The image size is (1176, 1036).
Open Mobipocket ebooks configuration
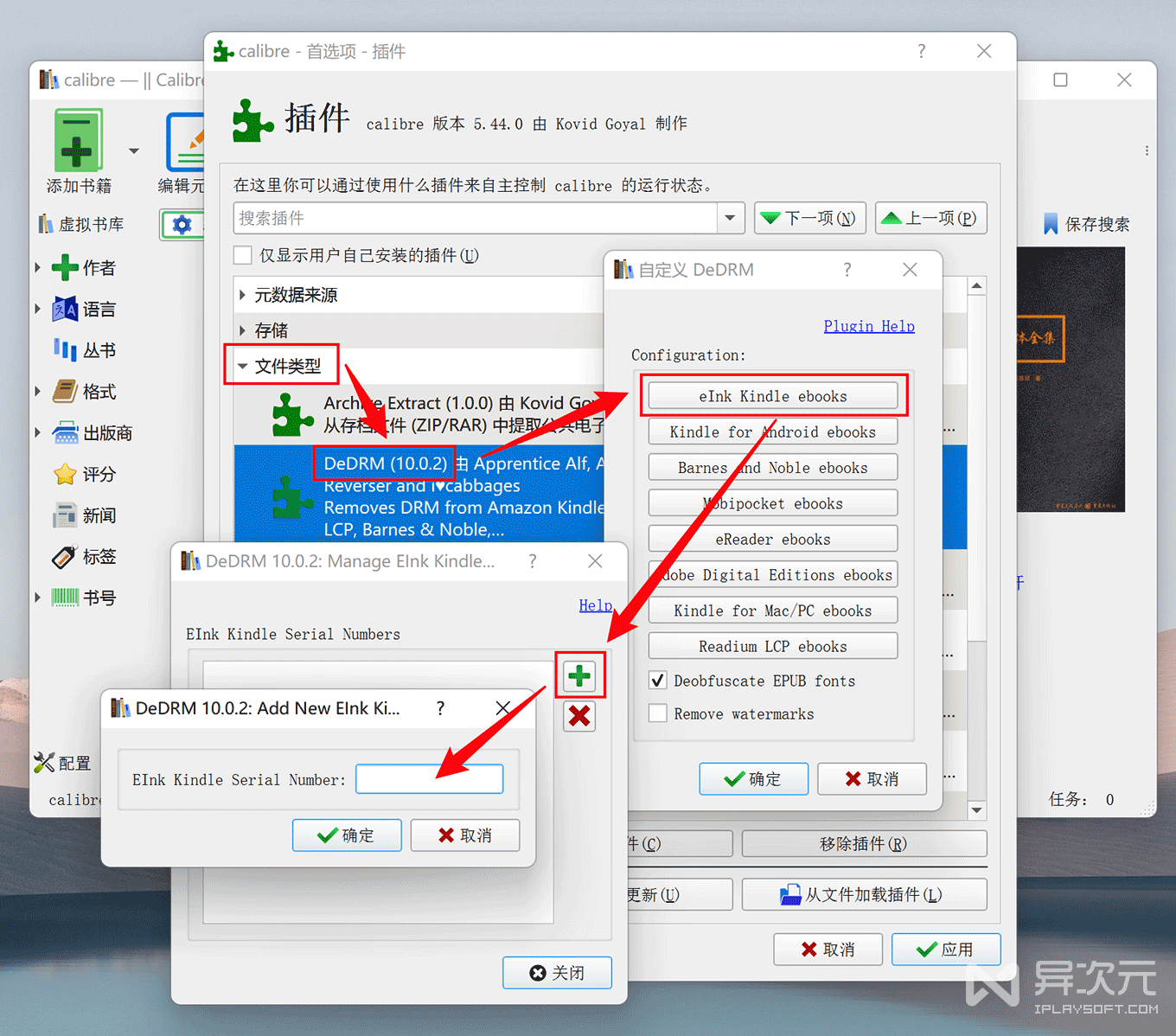point(773,503)
